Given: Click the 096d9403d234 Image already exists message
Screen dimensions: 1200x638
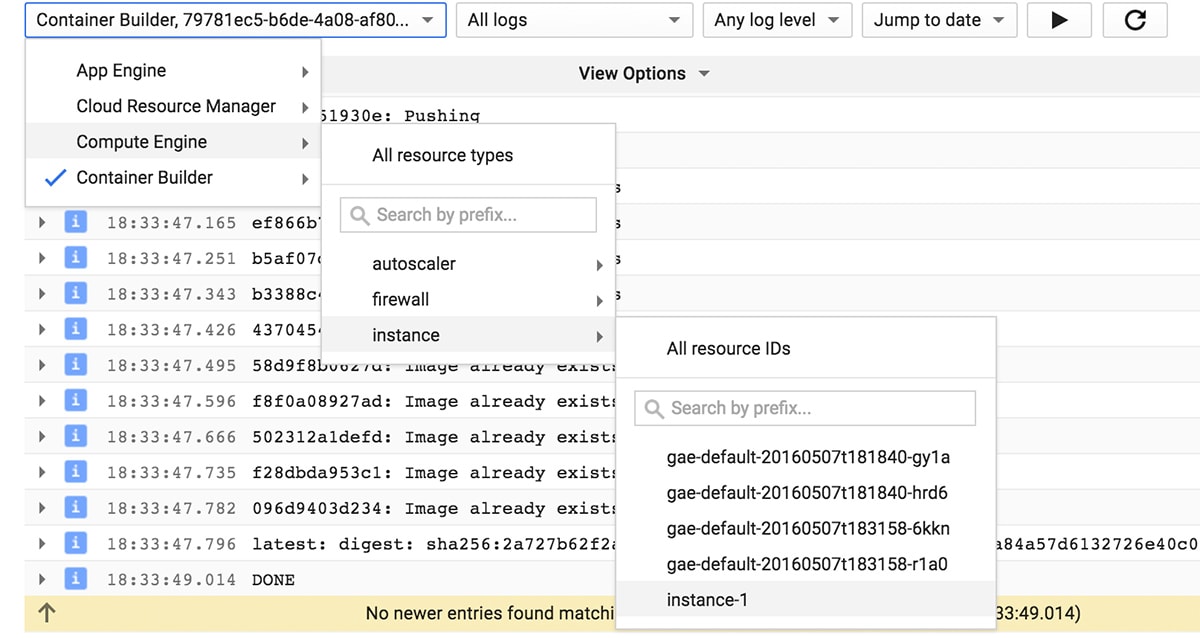Looking at the screenshot, I should pyautogui.click(x=433, y=508).
